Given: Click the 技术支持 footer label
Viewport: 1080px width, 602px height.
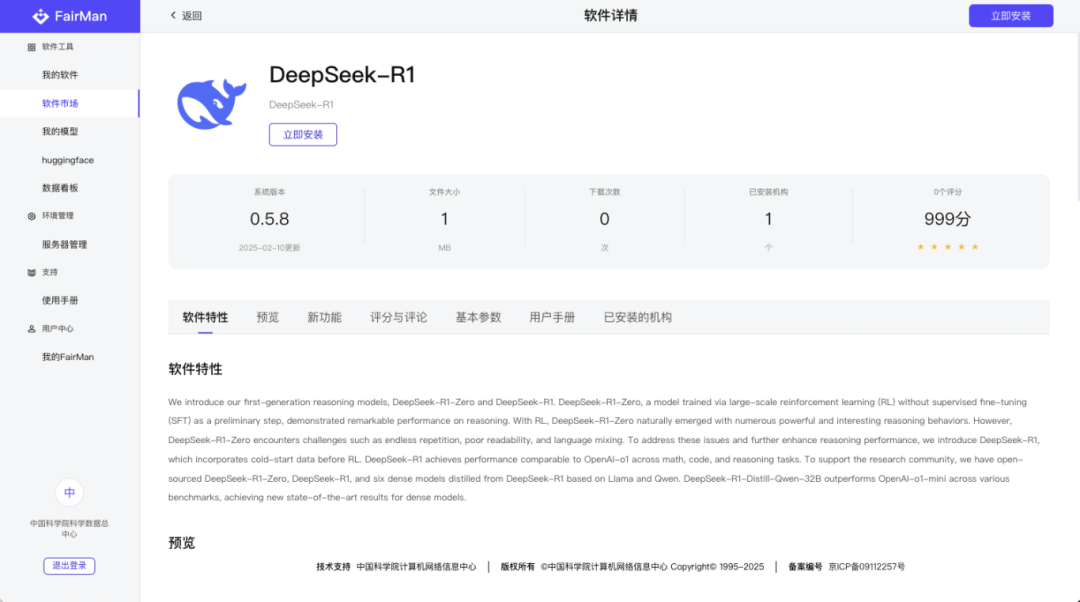Looking at the screenshot, I should 333,567.
